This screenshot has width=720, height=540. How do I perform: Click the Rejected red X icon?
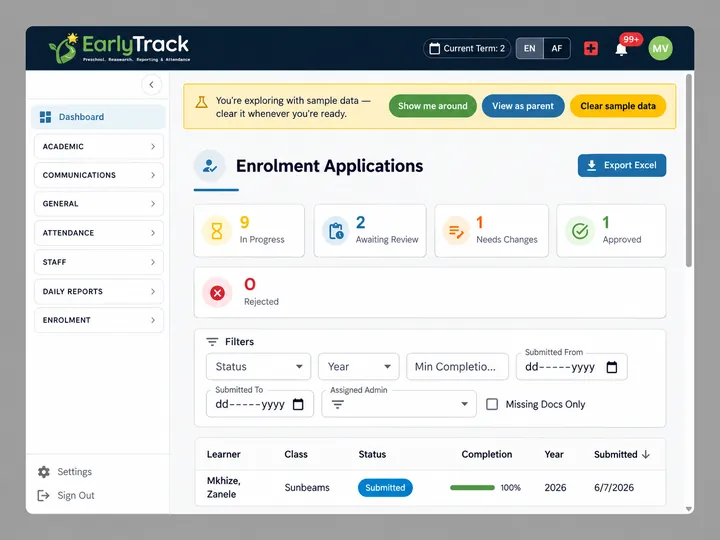[217, 292]
